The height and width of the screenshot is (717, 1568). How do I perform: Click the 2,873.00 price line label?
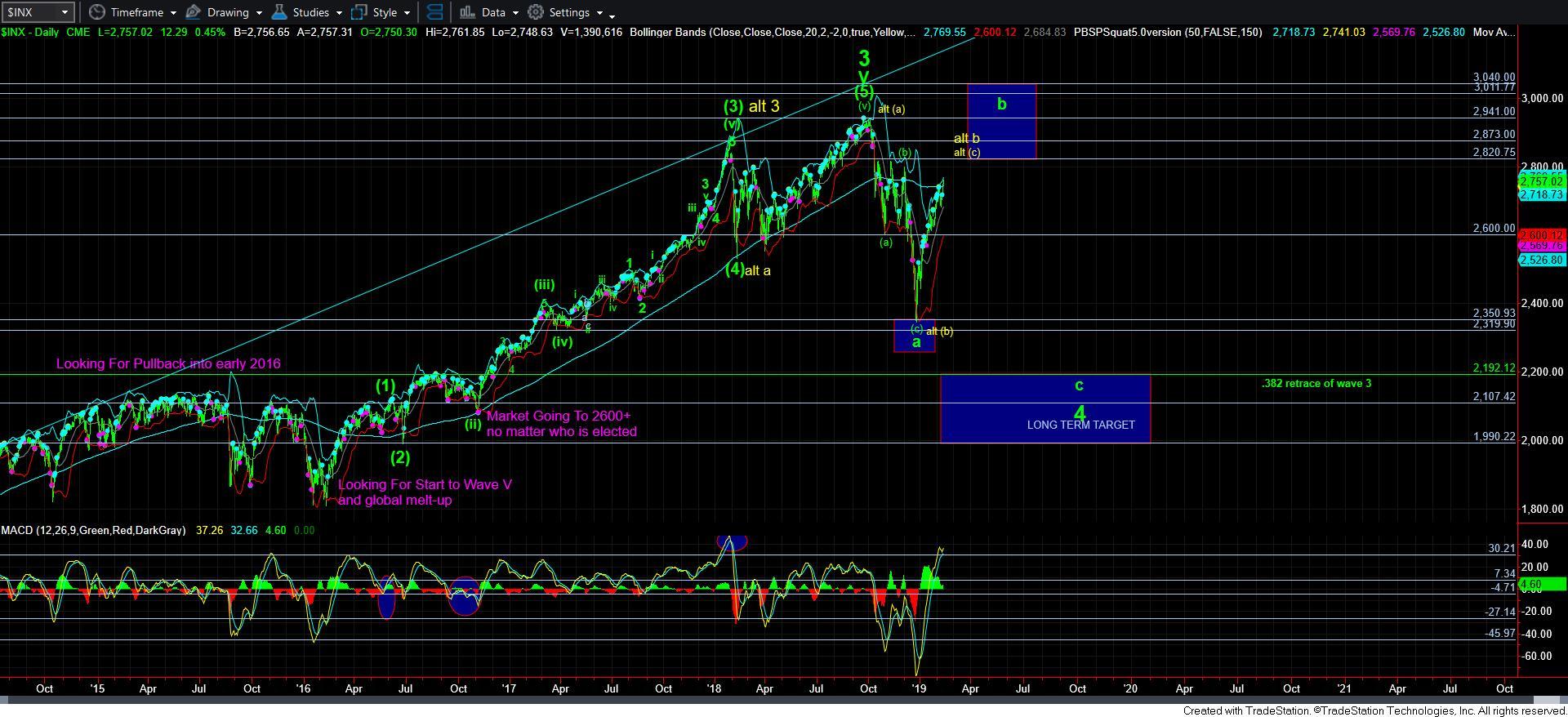click(x=1494, y=134)
